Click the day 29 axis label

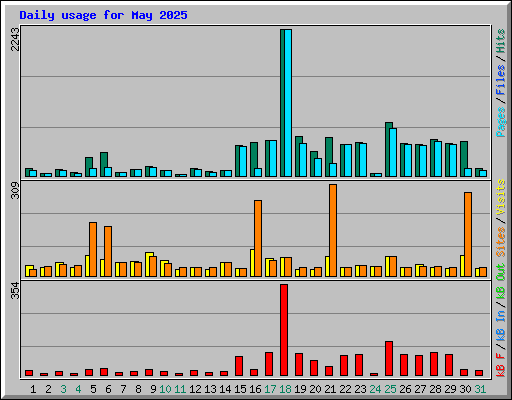pos(450,389)
